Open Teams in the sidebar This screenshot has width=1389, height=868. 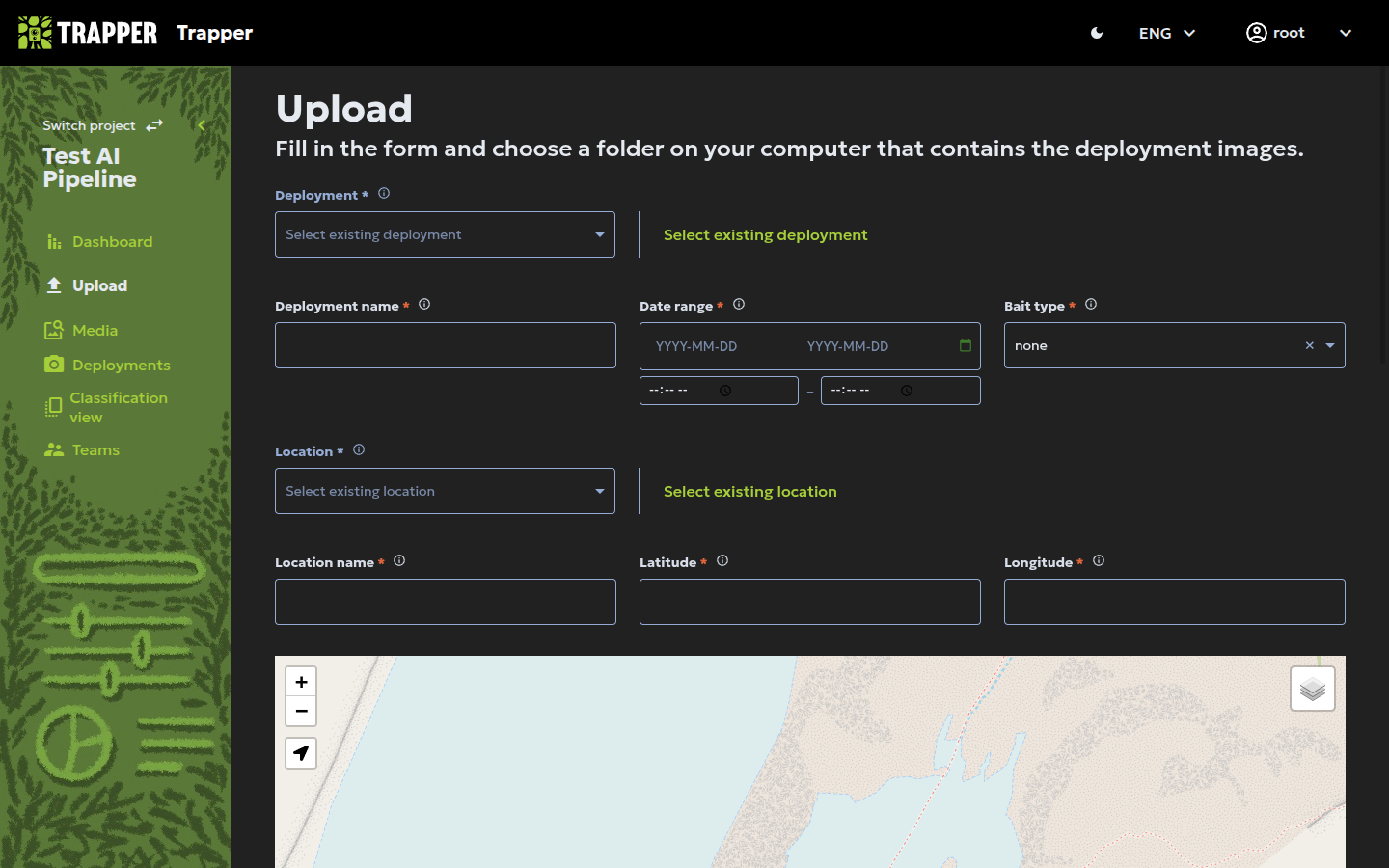tap(82, 449)
